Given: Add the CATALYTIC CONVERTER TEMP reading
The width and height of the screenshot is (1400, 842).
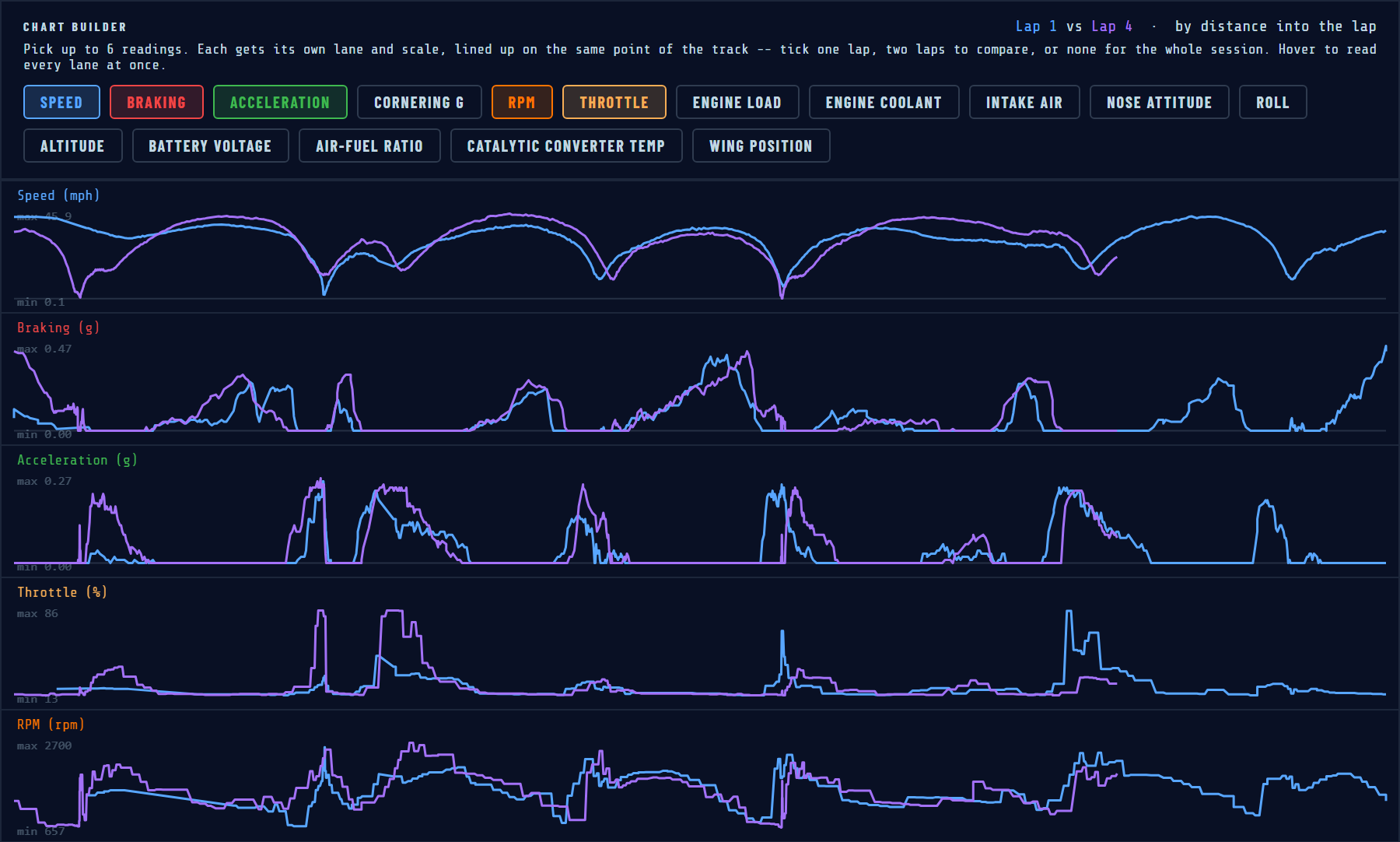Looking at the screenshot, I should pos(566,146).
